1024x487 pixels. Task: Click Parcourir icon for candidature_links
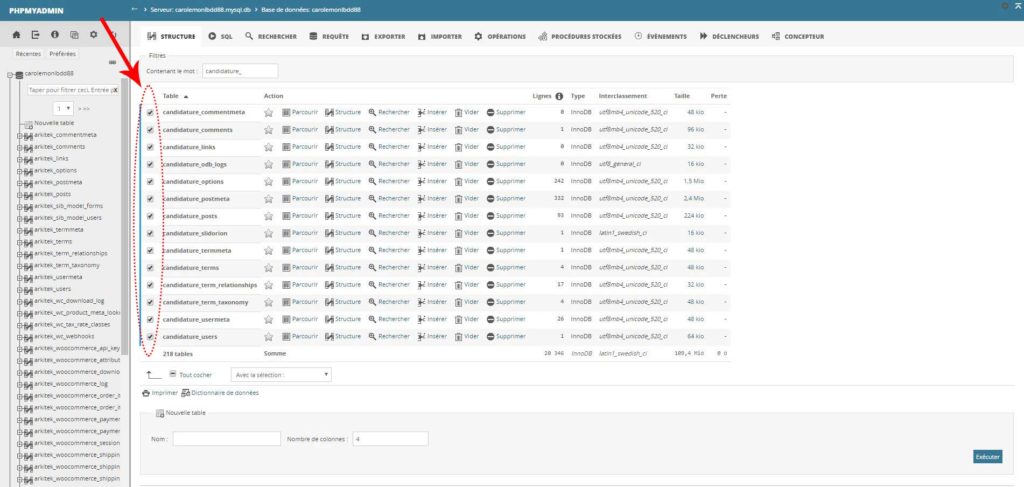click(287, 147)
